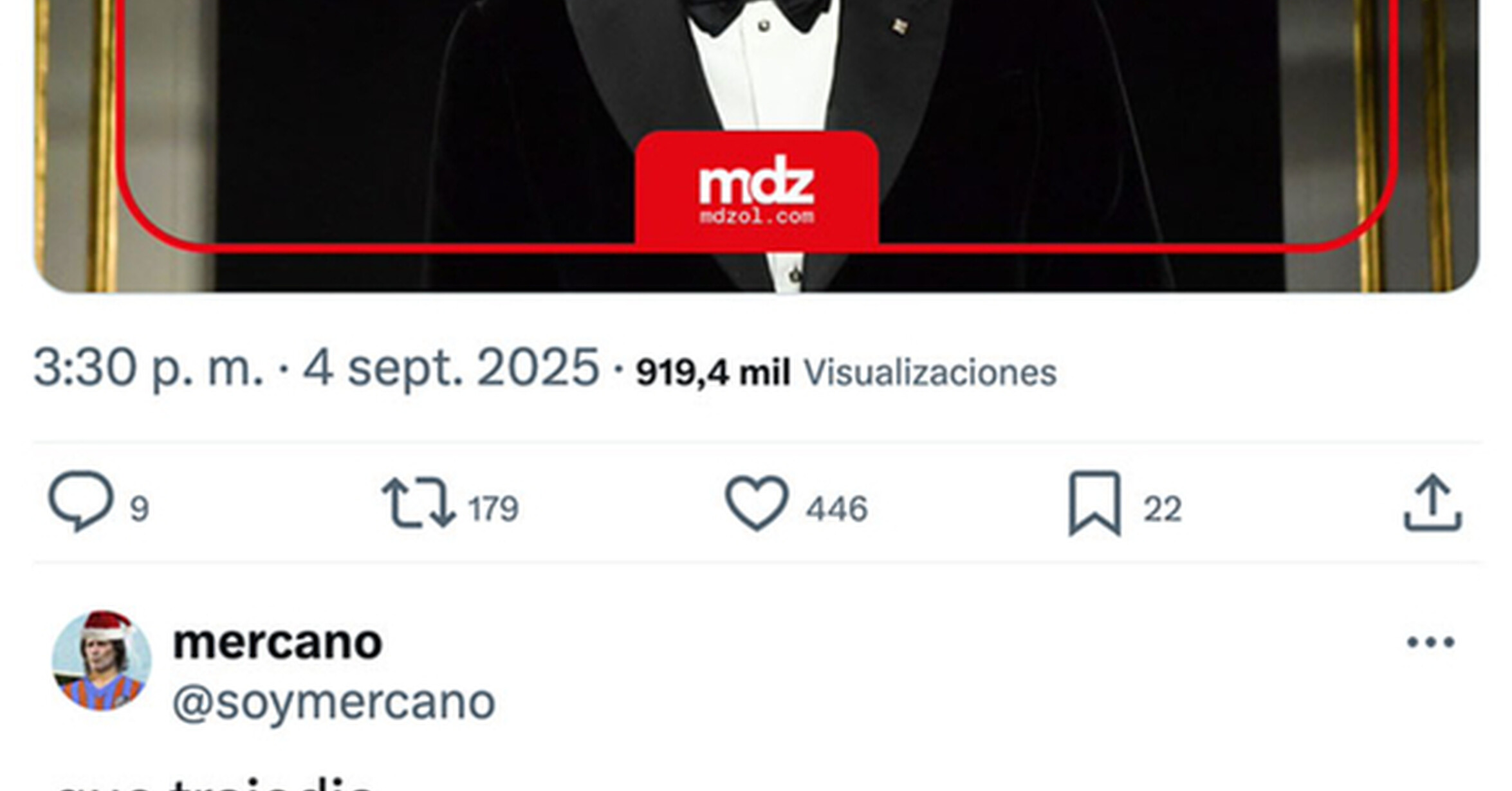Screen dimensions: 1512x791
Task: Open the mercano display name link
Action: [278, 642]
